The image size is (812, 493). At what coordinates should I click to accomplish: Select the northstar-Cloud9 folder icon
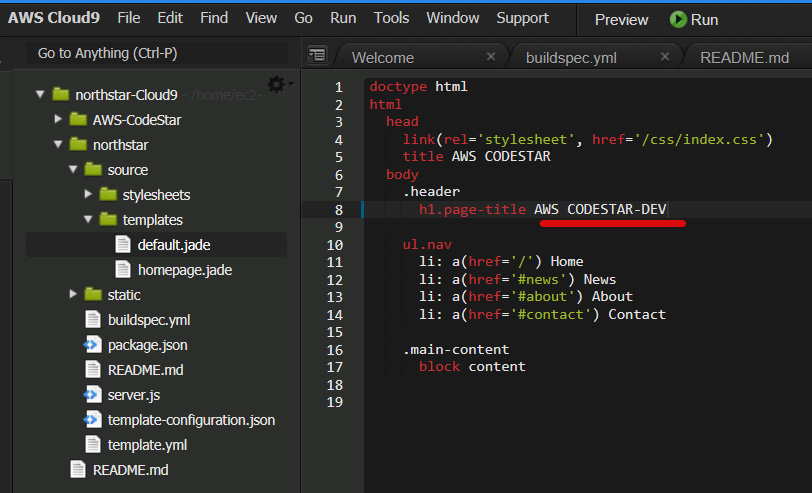tap(61, 94)
